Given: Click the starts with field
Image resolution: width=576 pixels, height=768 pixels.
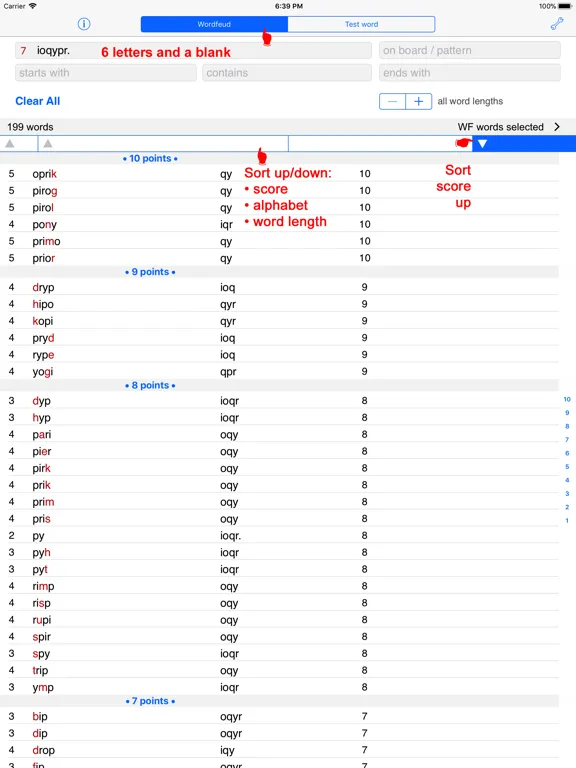Looking at the screenshot, I should coord(105,73).
